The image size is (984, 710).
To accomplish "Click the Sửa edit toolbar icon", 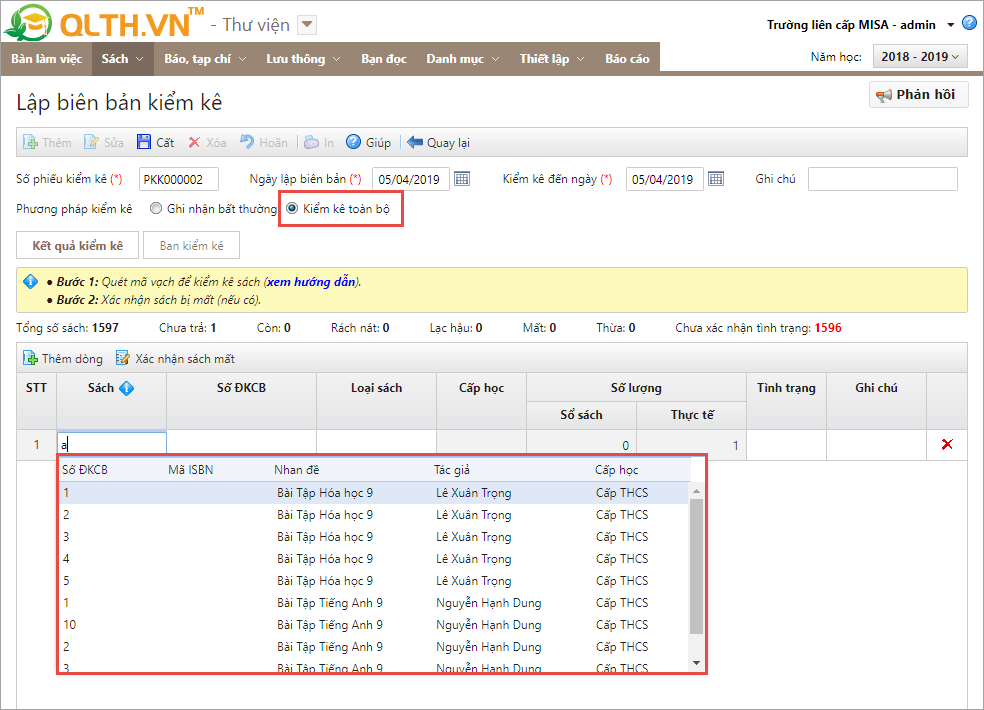I will pyautogui.click(x=91, y=143).
